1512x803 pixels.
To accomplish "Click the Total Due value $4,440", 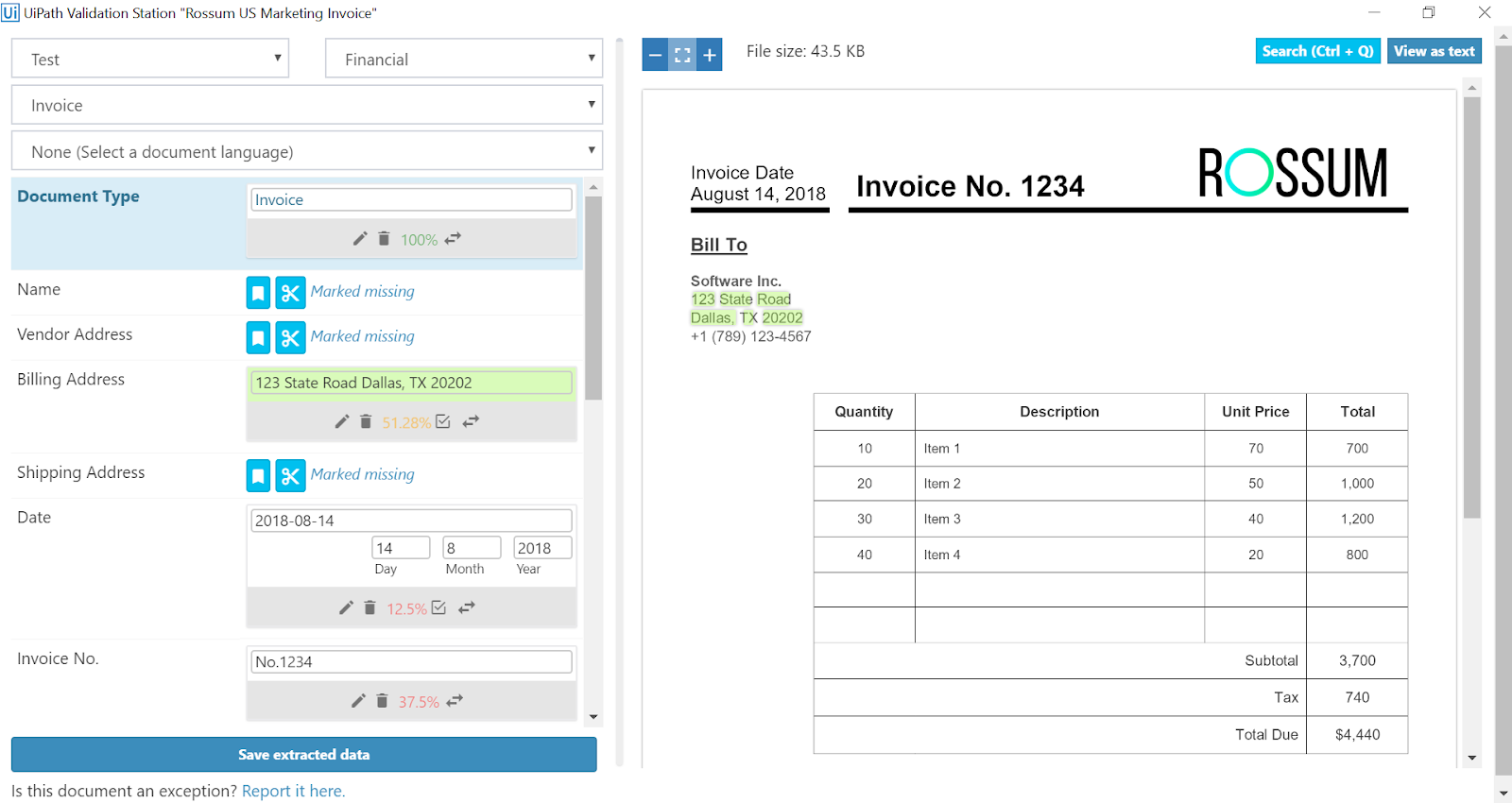I will pos(1358,734).
